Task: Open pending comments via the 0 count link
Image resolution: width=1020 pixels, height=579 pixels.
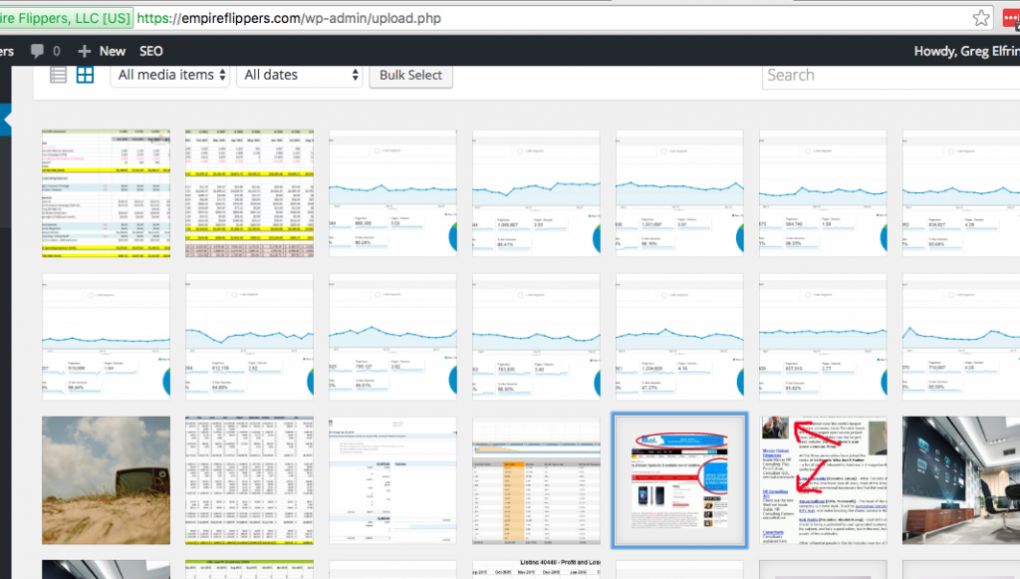Action: coord(55,50)
